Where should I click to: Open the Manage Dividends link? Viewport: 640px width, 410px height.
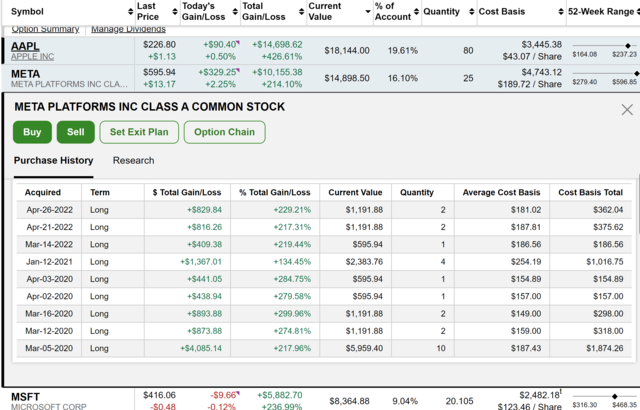pyautogui.click(x=128, y=29)
